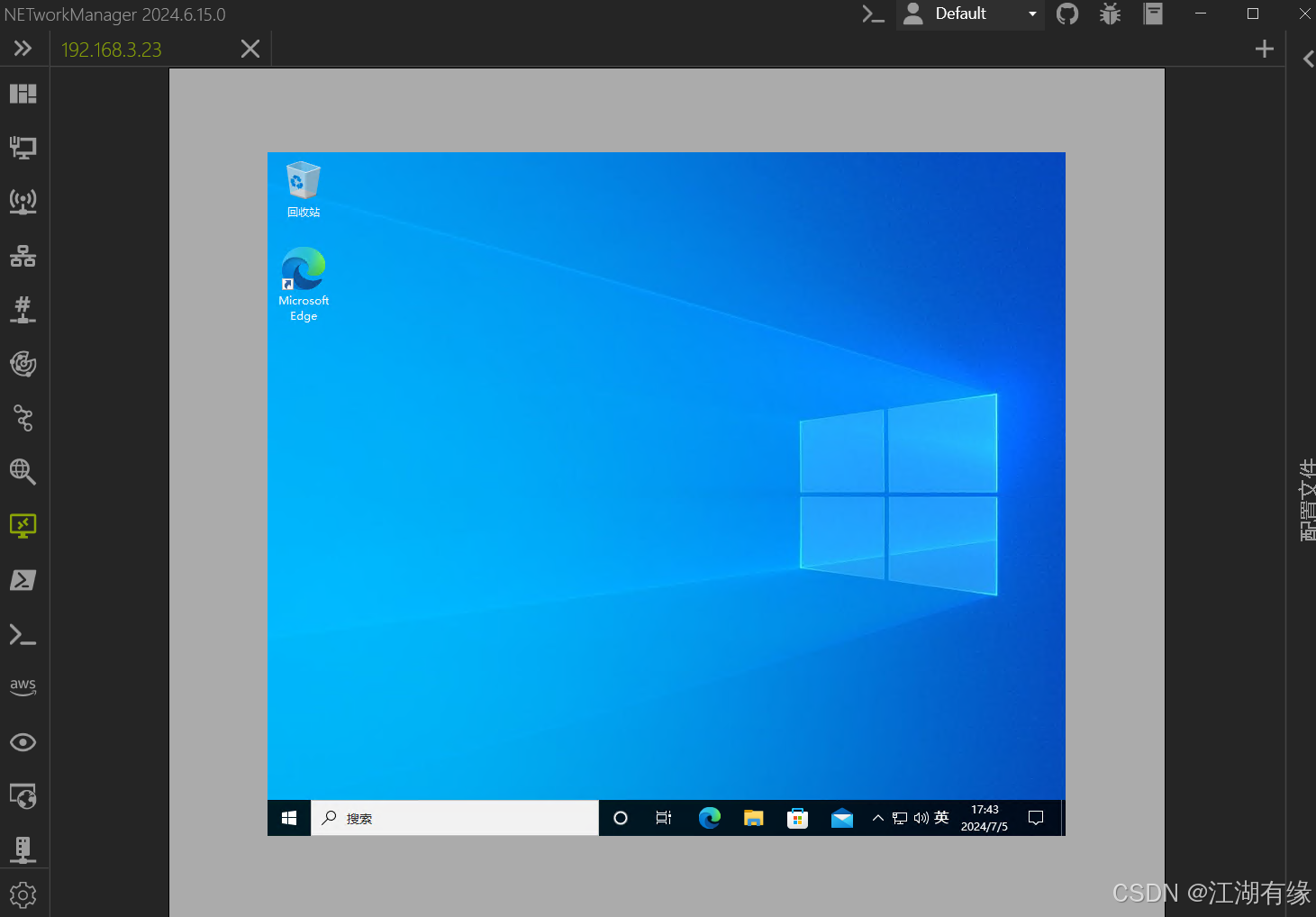The height and width of the screenshot is (917, 1316).
Task: Open the settings gear icon
Action: [23, 894]
